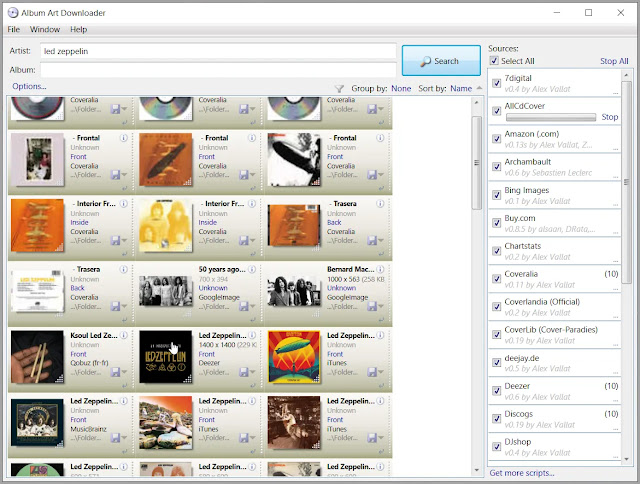The width and height of the screenshot is (640, 484).
Task: Uncheck the Select All sources checkbox
Action: coord(494,61)
